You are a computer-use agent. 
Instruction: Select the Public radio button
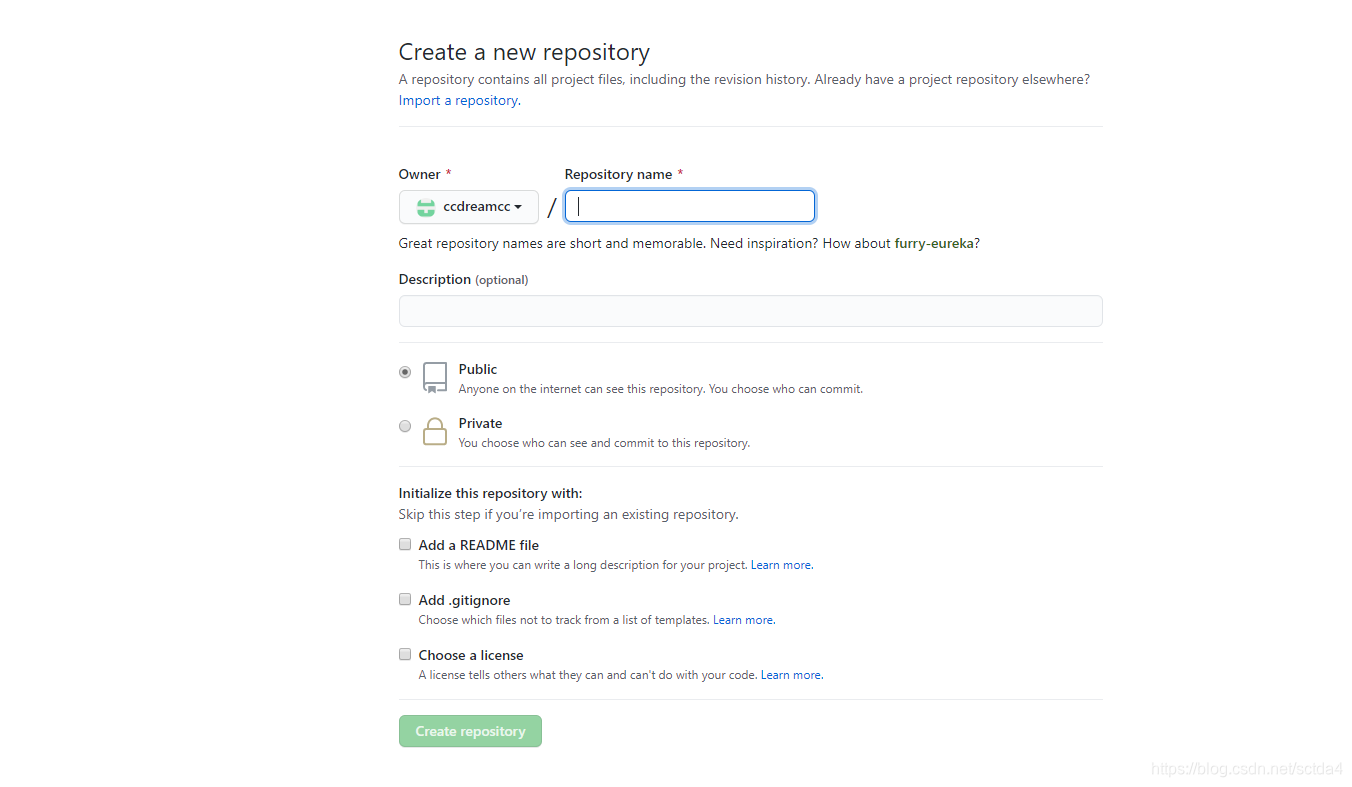click(x=405, y=372)
